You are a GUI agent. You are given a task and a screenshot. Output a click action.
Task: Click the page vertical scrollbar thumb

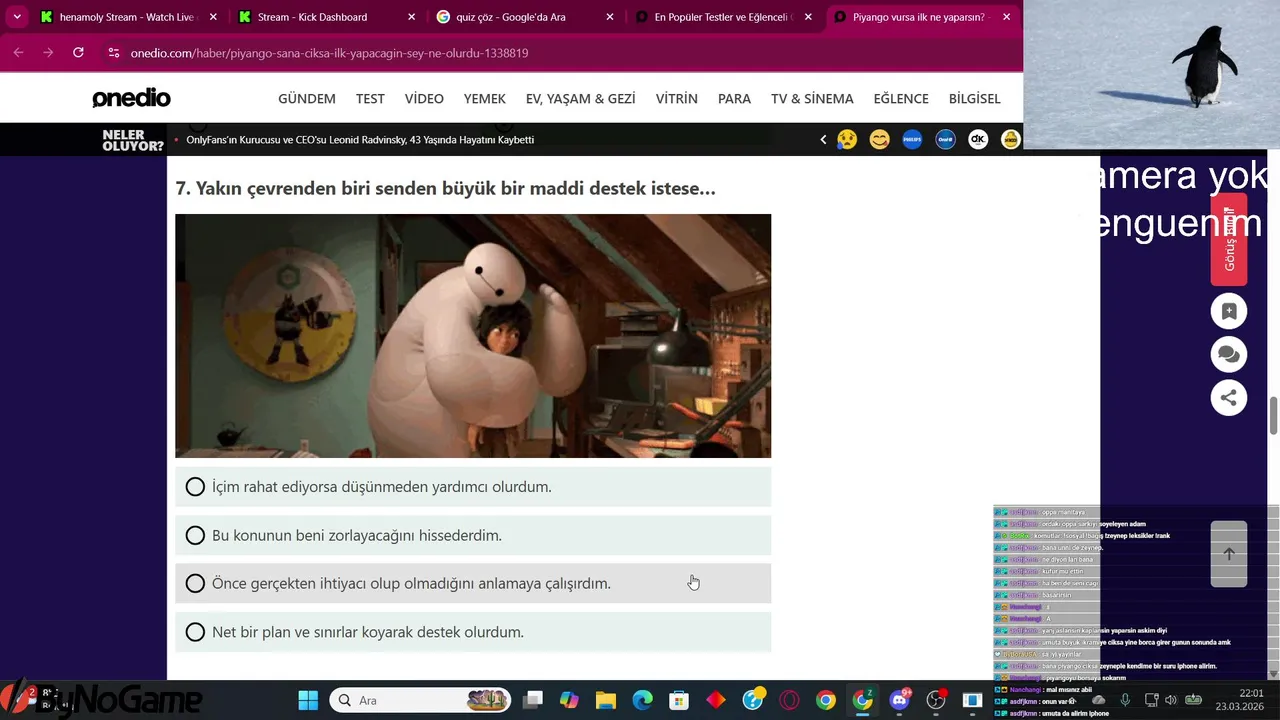pos(1274,416)
